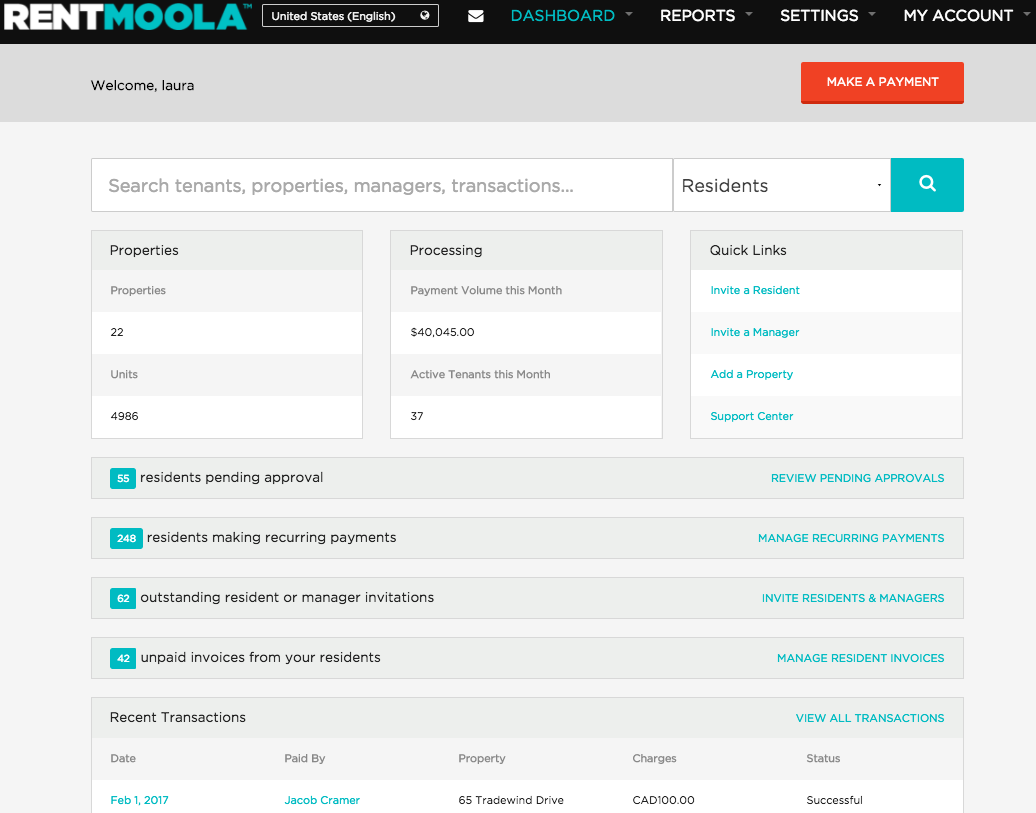Click residents making recurring payments text
The height and width of the screenshot is (813, 1036).
(x=272, y=537)
